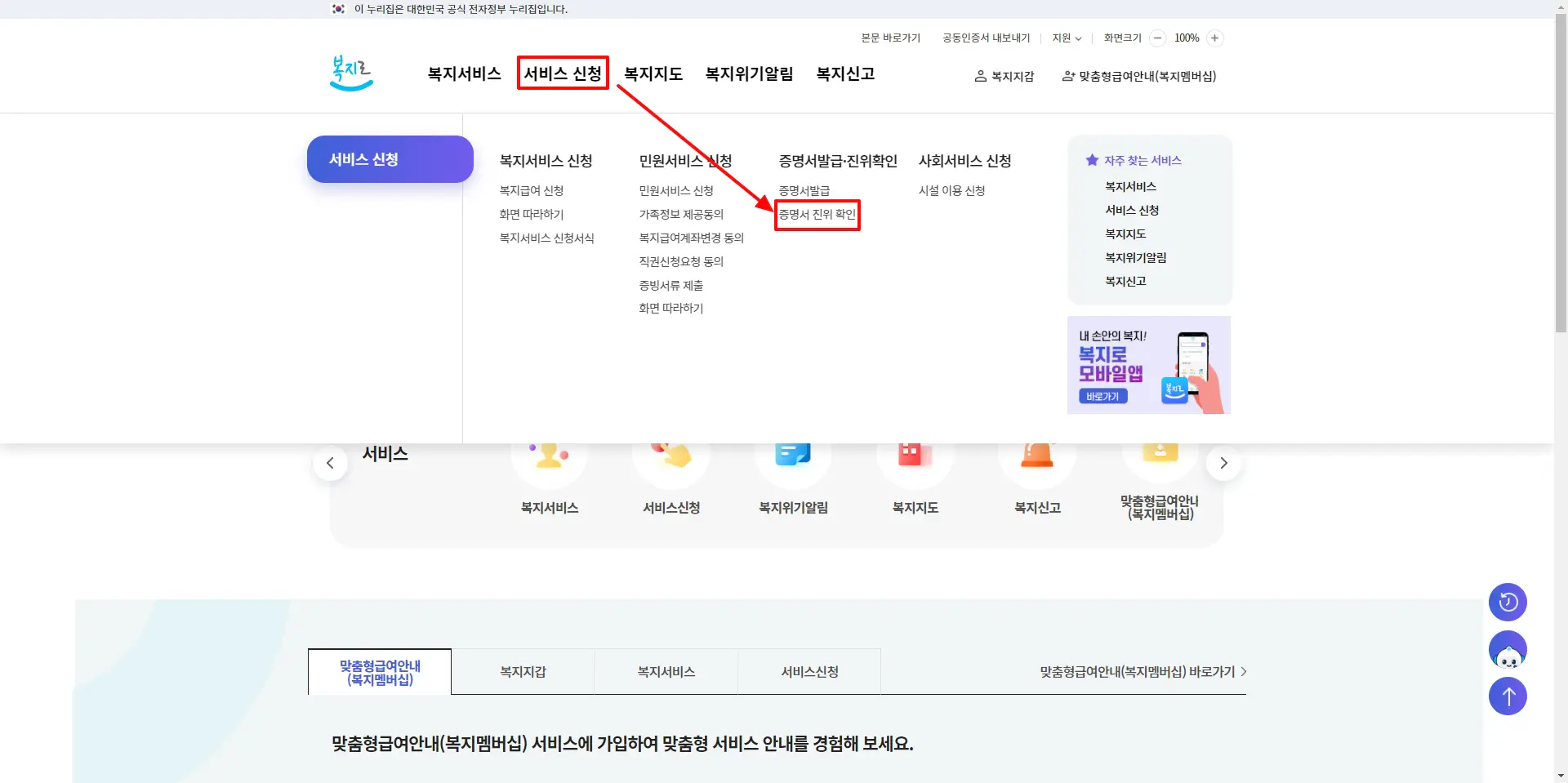Click 사회서비스 신청 column heading
Screen dimensions: 1568x783
964,161
